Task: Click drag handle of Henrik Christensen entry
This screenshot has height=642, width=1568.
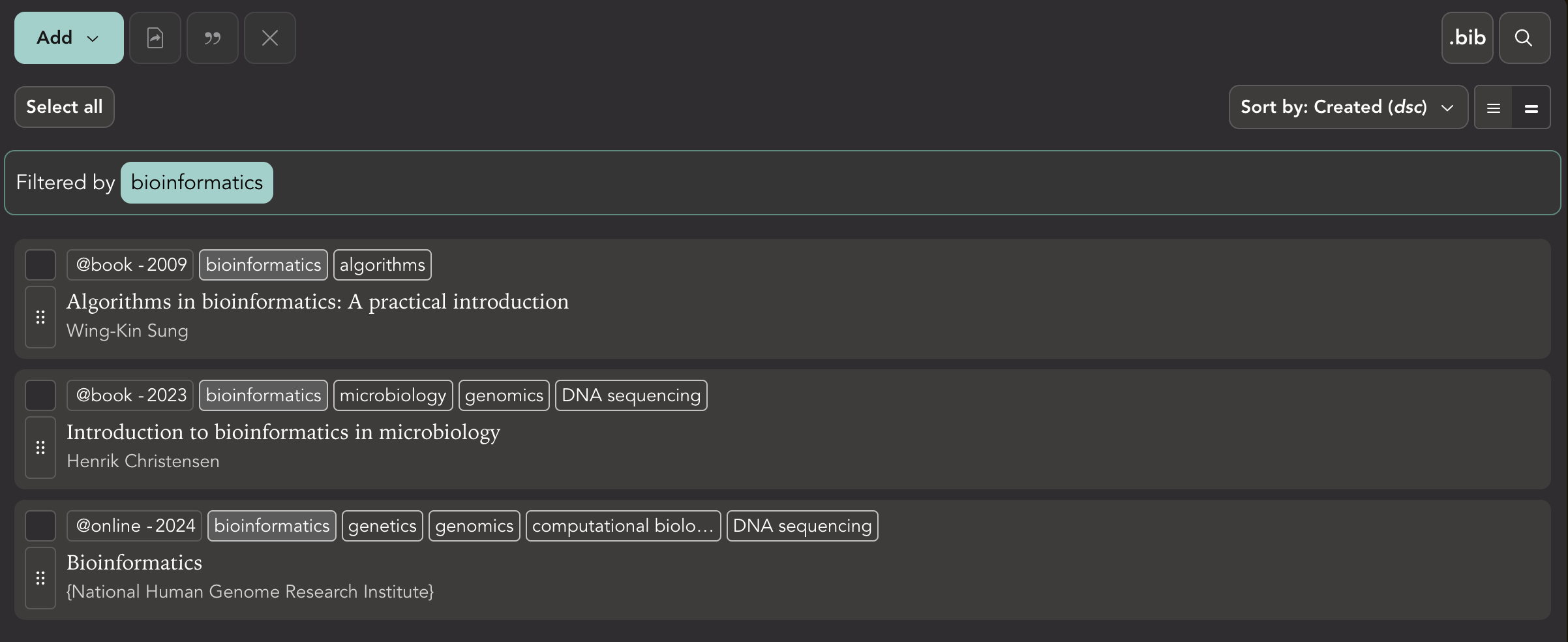Action: click(x=40, y=448)
